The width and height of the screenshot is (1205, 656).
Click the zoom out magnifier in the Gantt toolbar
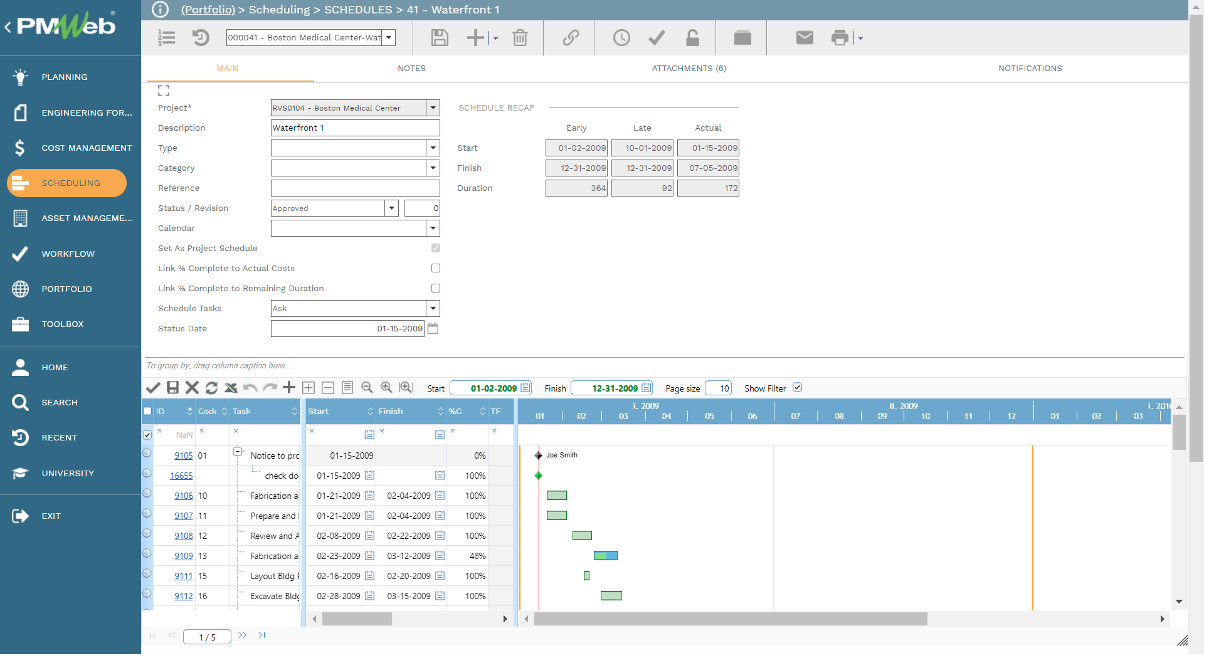367,388
